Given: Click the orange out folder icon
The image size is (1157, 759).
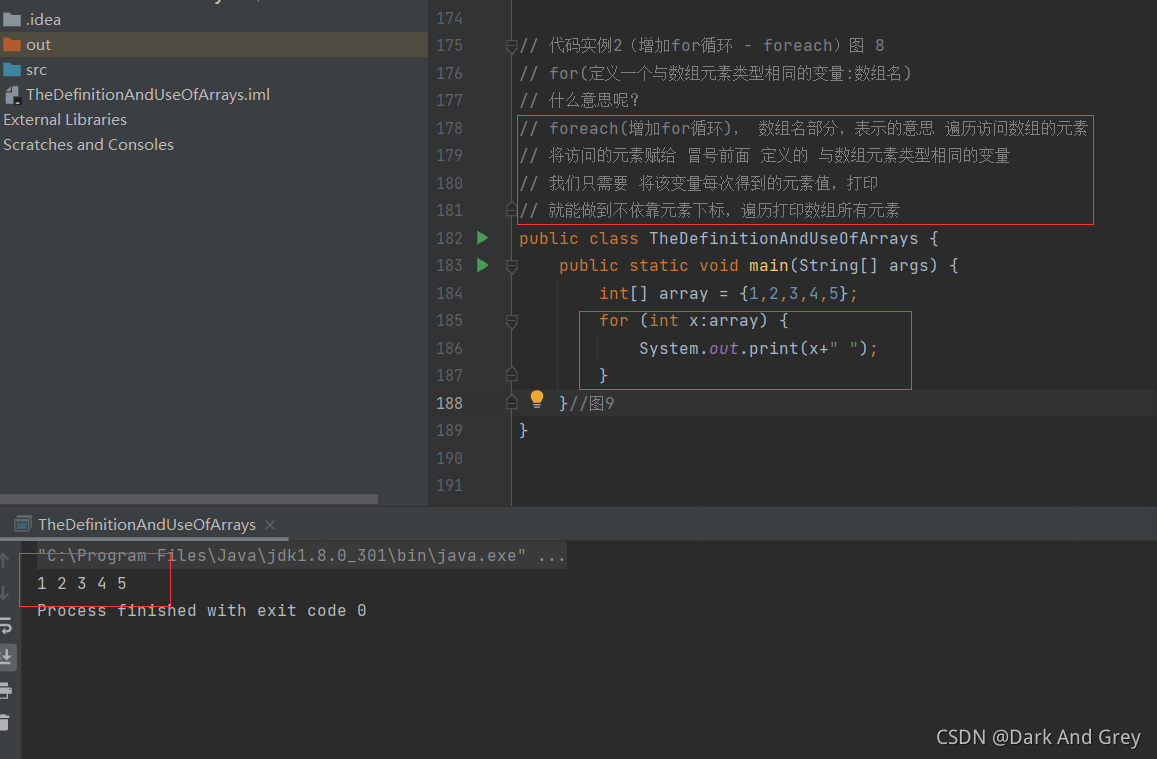Looking at the screenshot, I should tap(12, 44).
